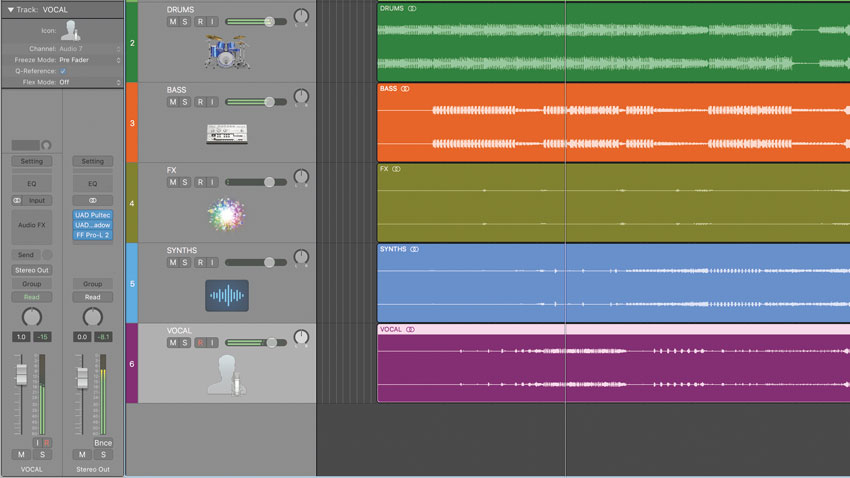Screen dimensions: 850x478
Task: Click the SYNTHS waveform track icon
Action: point(227,295)
